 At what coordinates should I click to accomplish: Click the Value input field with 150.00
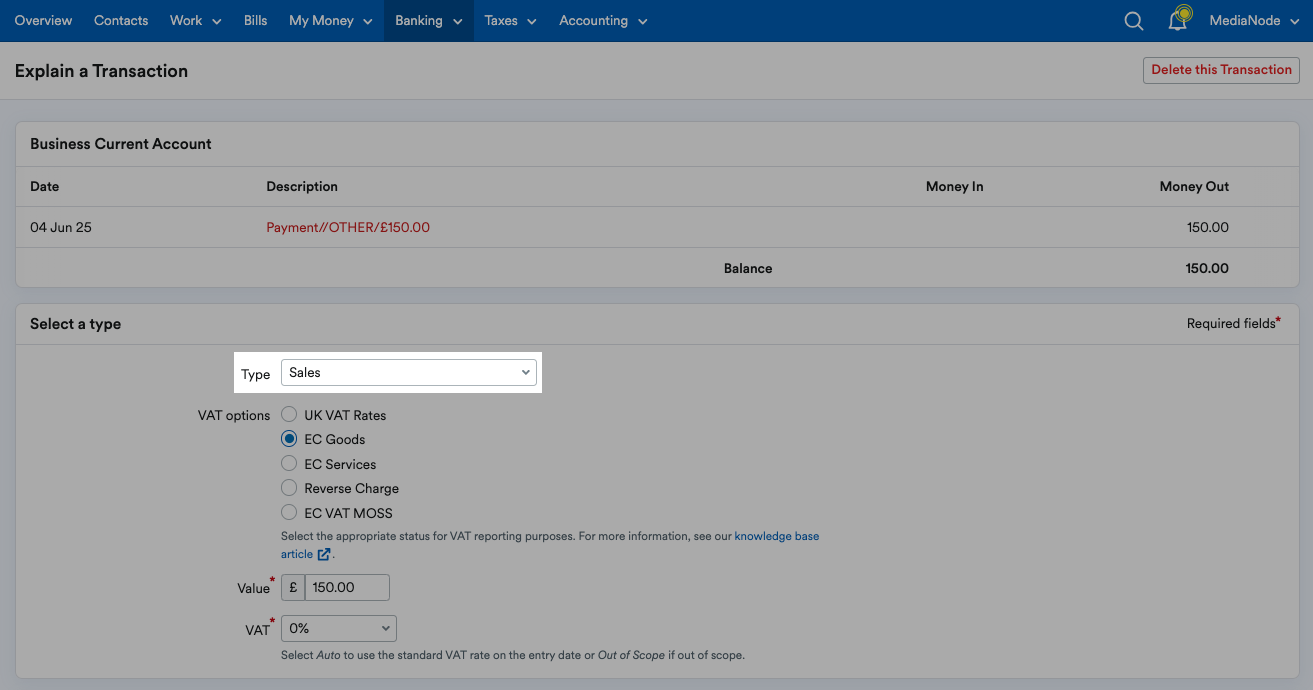coord(346,587)
